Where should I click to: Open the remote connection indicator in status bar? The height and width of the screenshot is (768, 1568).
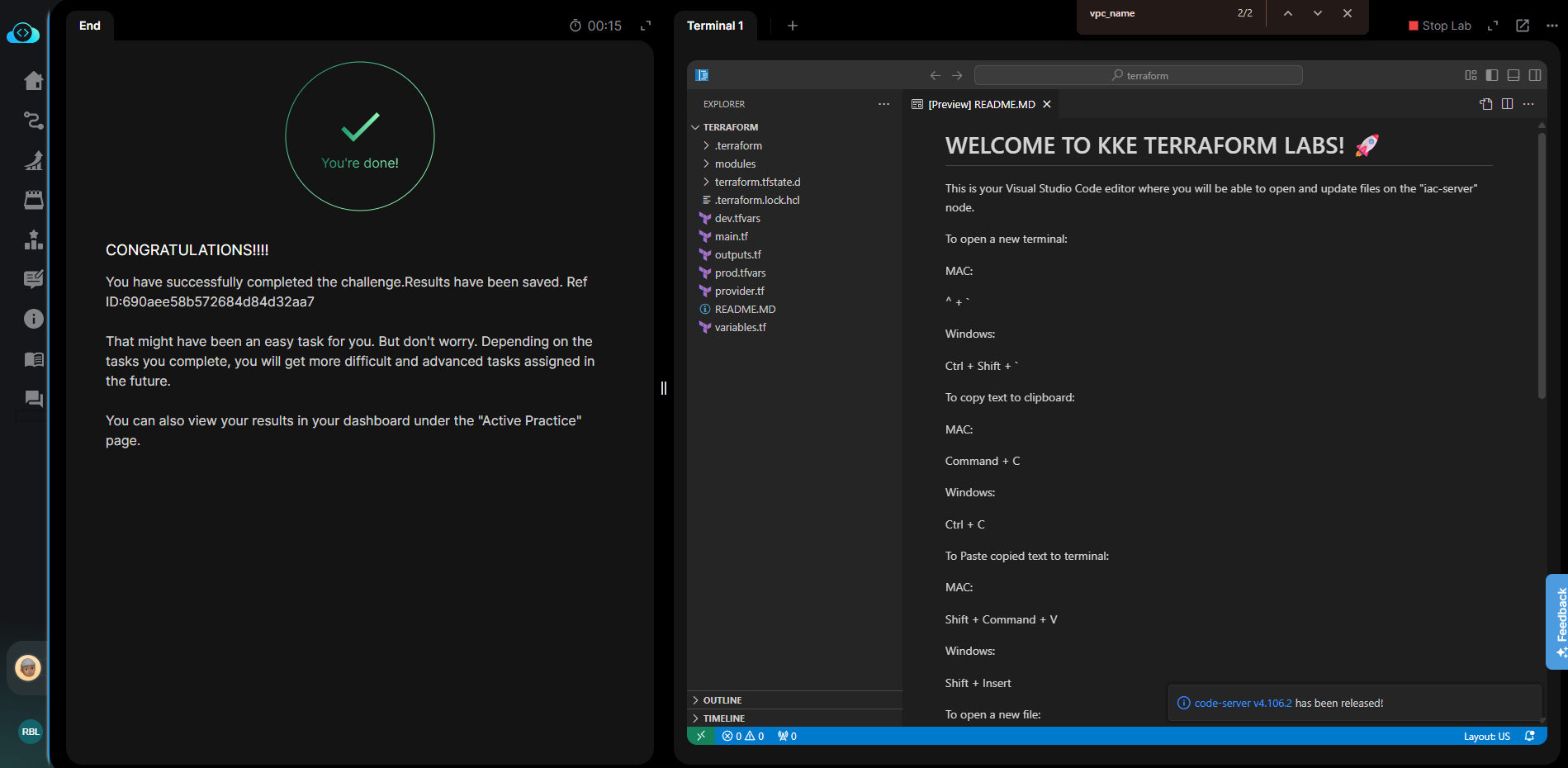[700, 736]
